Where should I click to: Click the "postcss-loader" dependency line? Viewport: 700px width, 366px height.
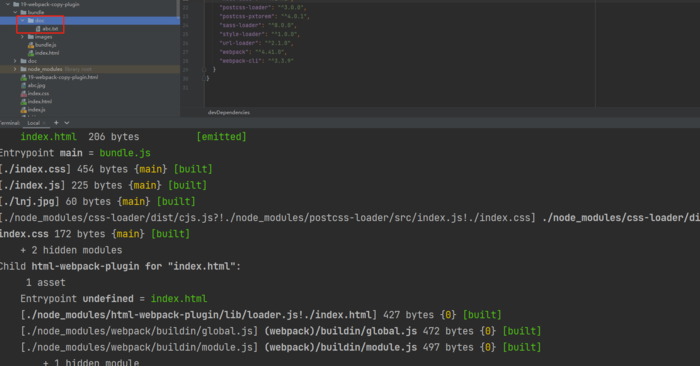click(262, 7)
